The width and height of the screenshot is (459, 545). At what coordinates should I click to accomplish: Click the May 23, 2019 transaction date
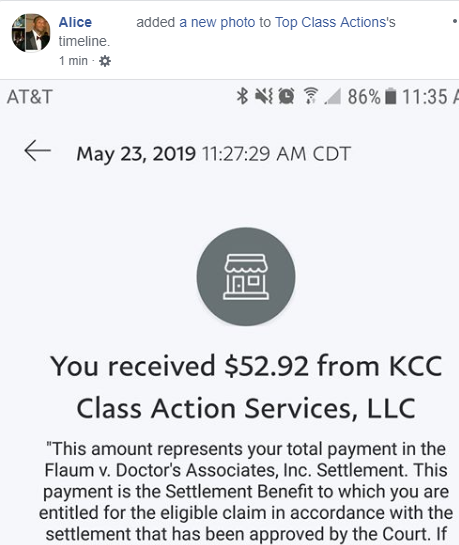[x=136, y=154]
